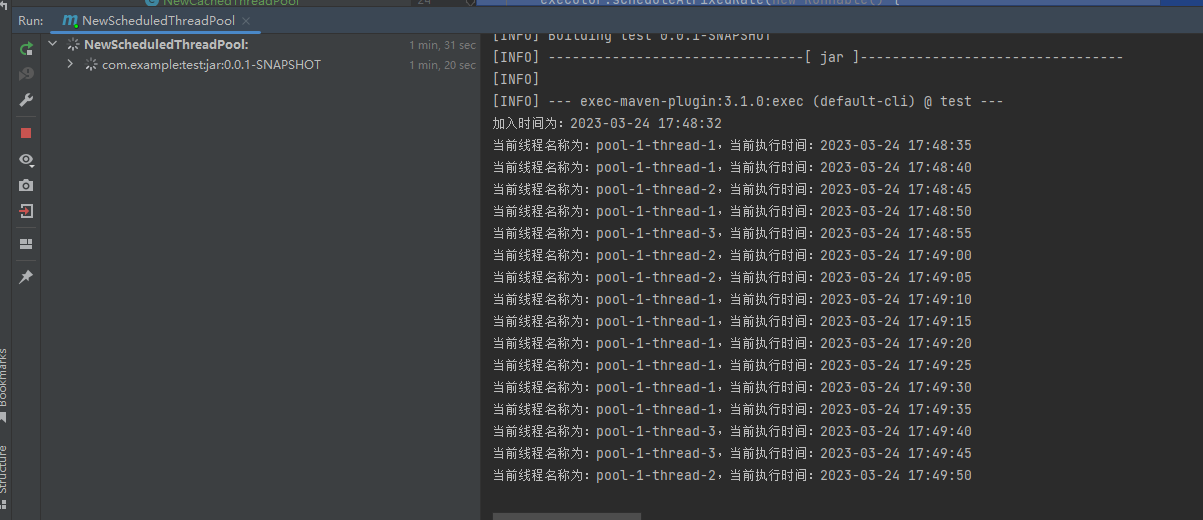Viewport: 1203px width, 520px height.
Task: Click the log line timed 17:49:30
Action: (732, 387)
